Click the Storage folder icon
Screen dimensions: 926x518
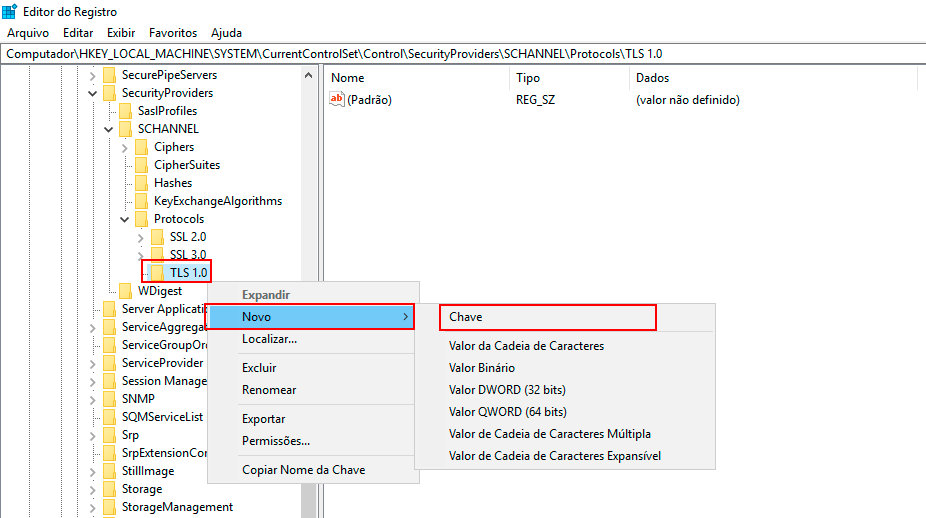(x=109, y=489)
